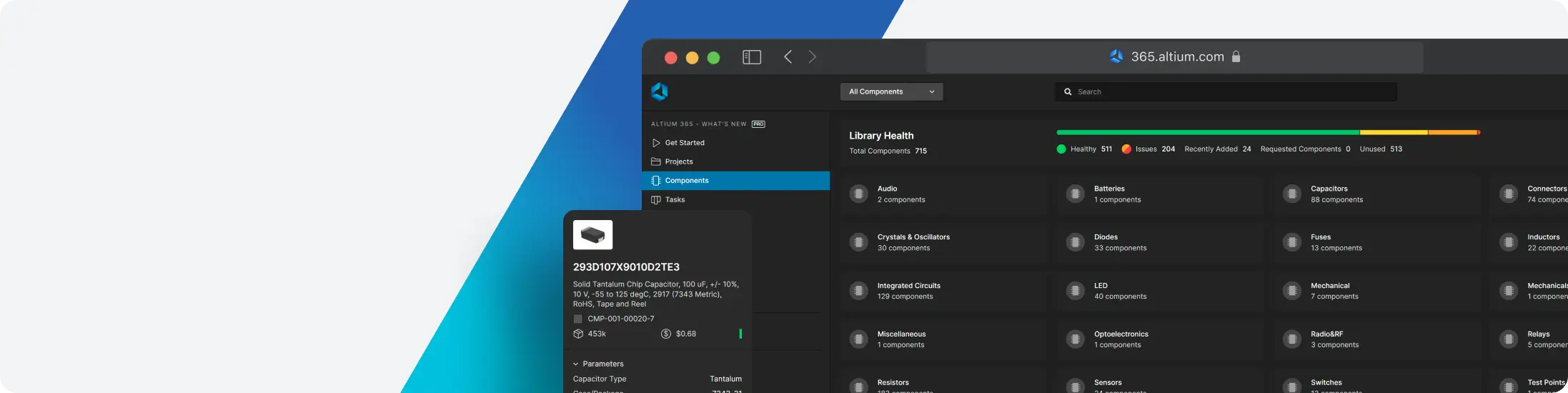Click the Capacitors category chip icon
This screenshot has height=393, width=1568.
[x=1291, y=194]
